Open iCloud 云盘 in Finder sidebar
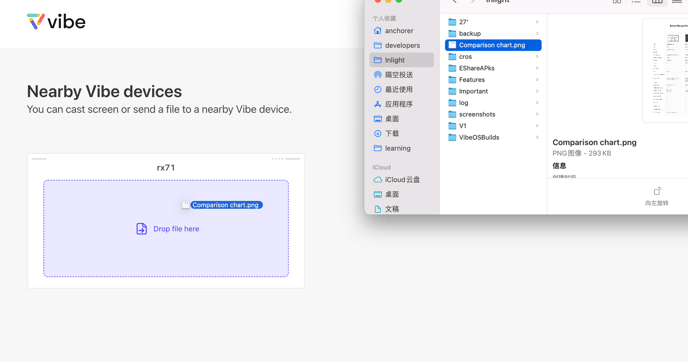 401,179
